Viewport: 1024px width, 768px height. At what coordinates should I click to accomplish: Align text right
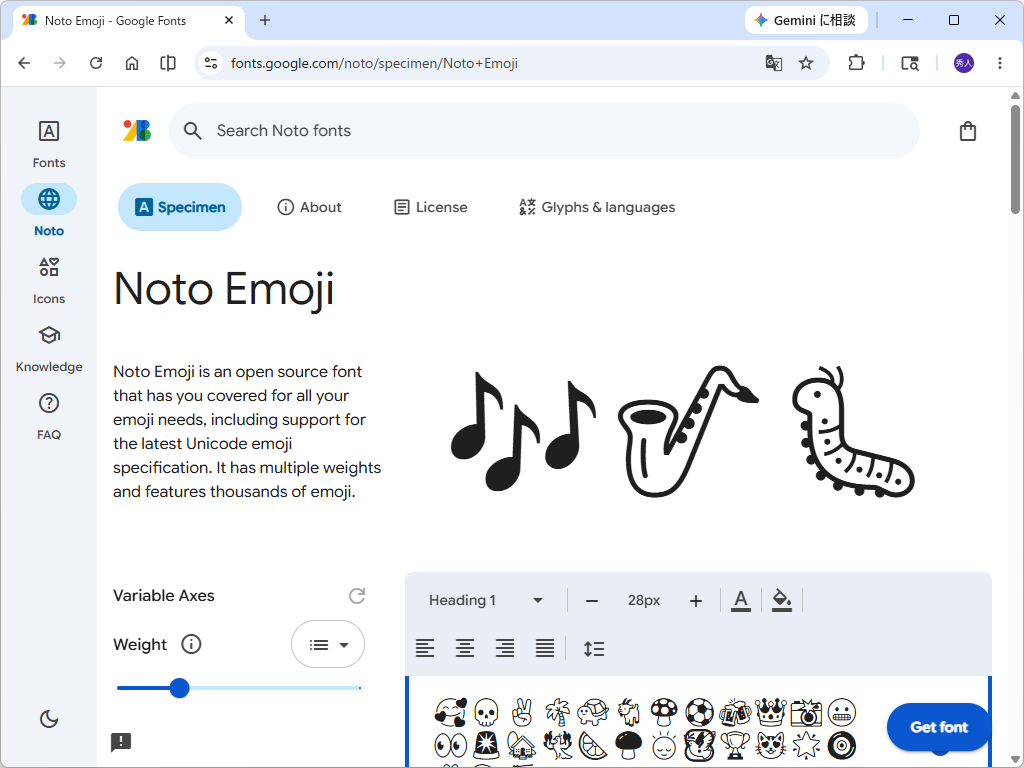[505, 648]
